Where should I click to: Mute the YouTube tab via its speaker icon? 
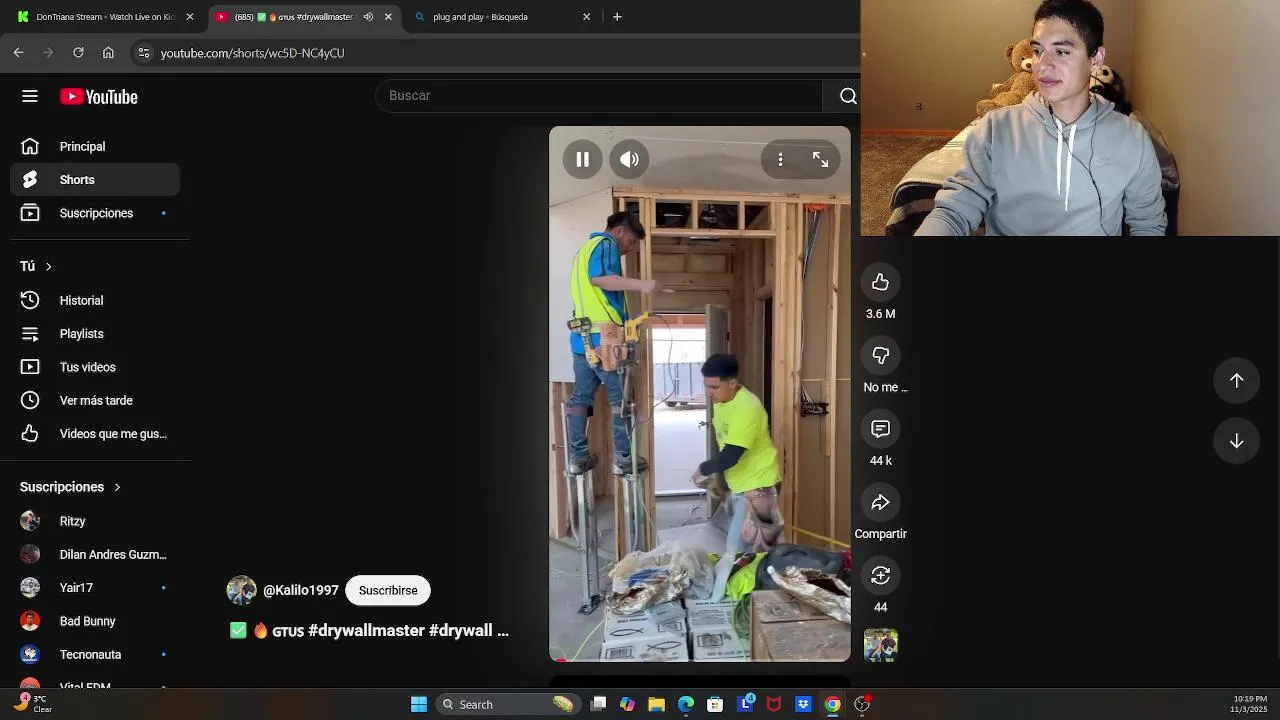pyautogui.click(x=368, y=17)
